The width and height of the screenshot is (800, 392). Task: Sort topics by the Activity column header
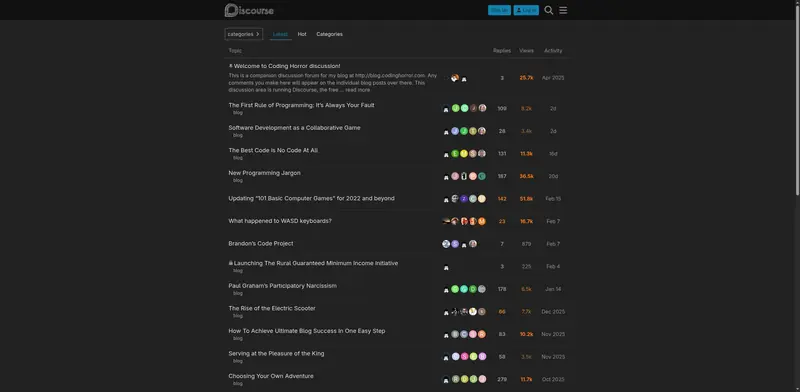553,51
